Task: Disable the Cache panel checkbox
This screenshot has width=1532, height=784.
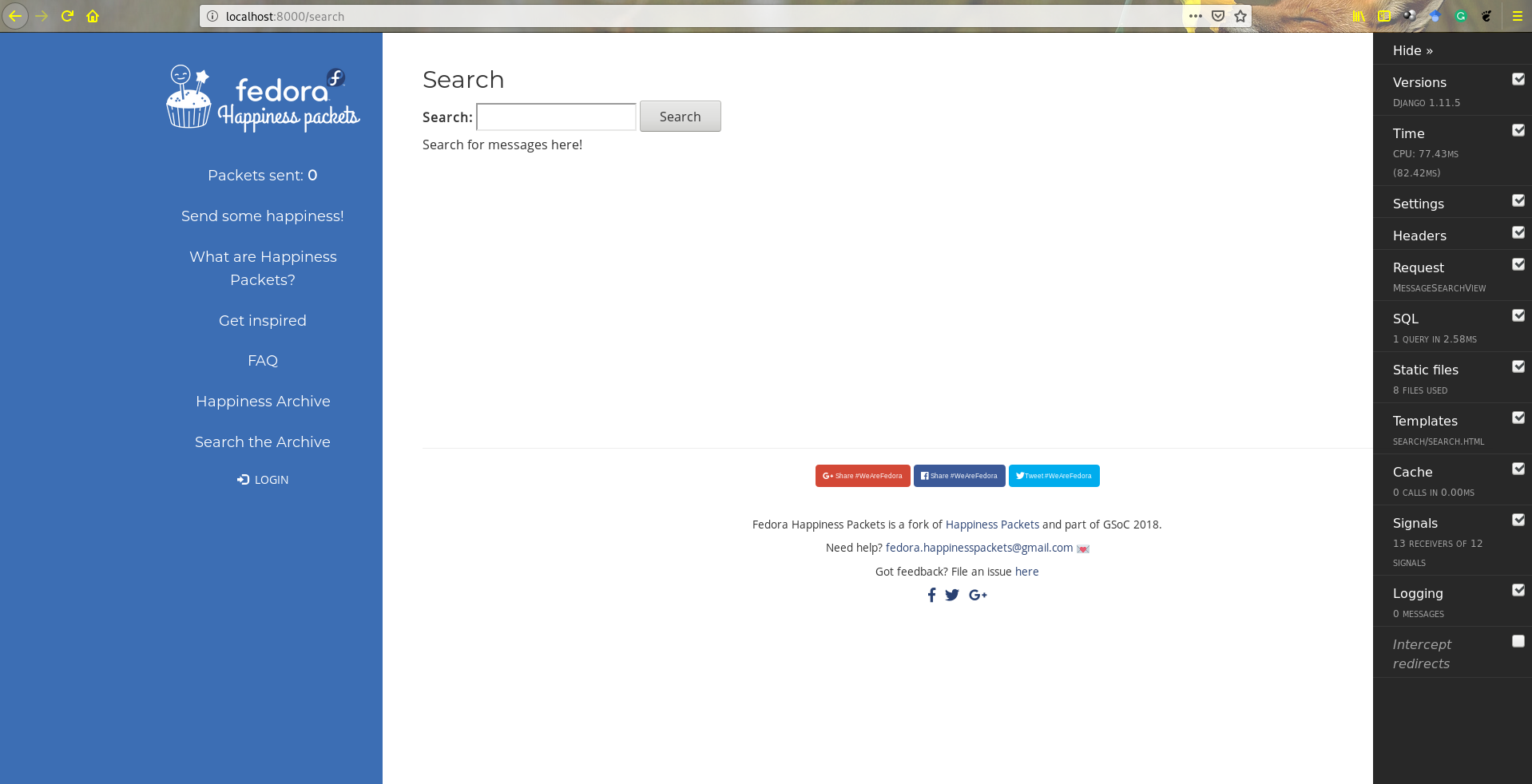Action: click(x=1518, y=469)
